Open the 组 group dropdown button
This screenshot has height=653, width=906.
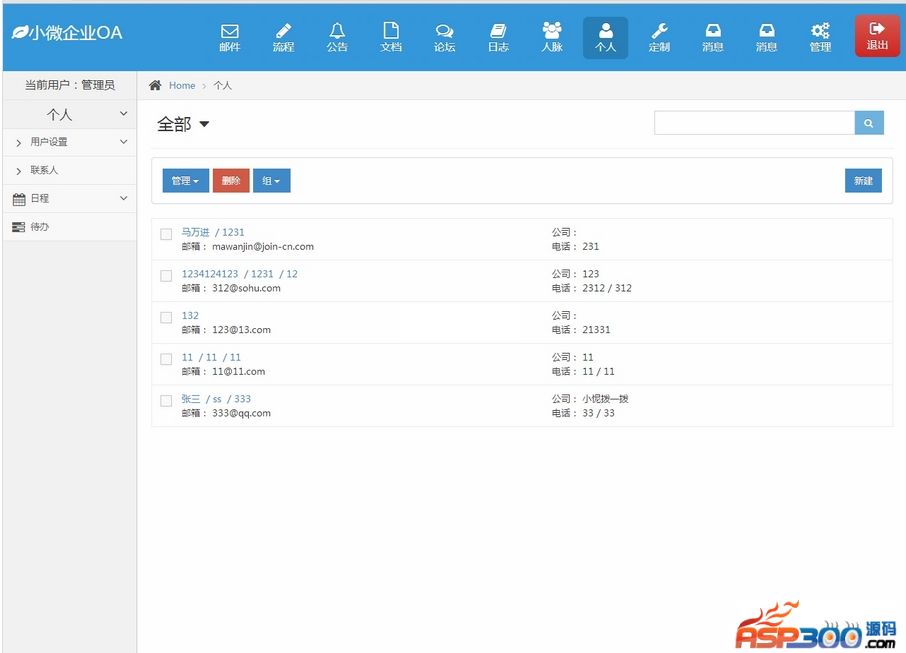[x=272, y=181]
